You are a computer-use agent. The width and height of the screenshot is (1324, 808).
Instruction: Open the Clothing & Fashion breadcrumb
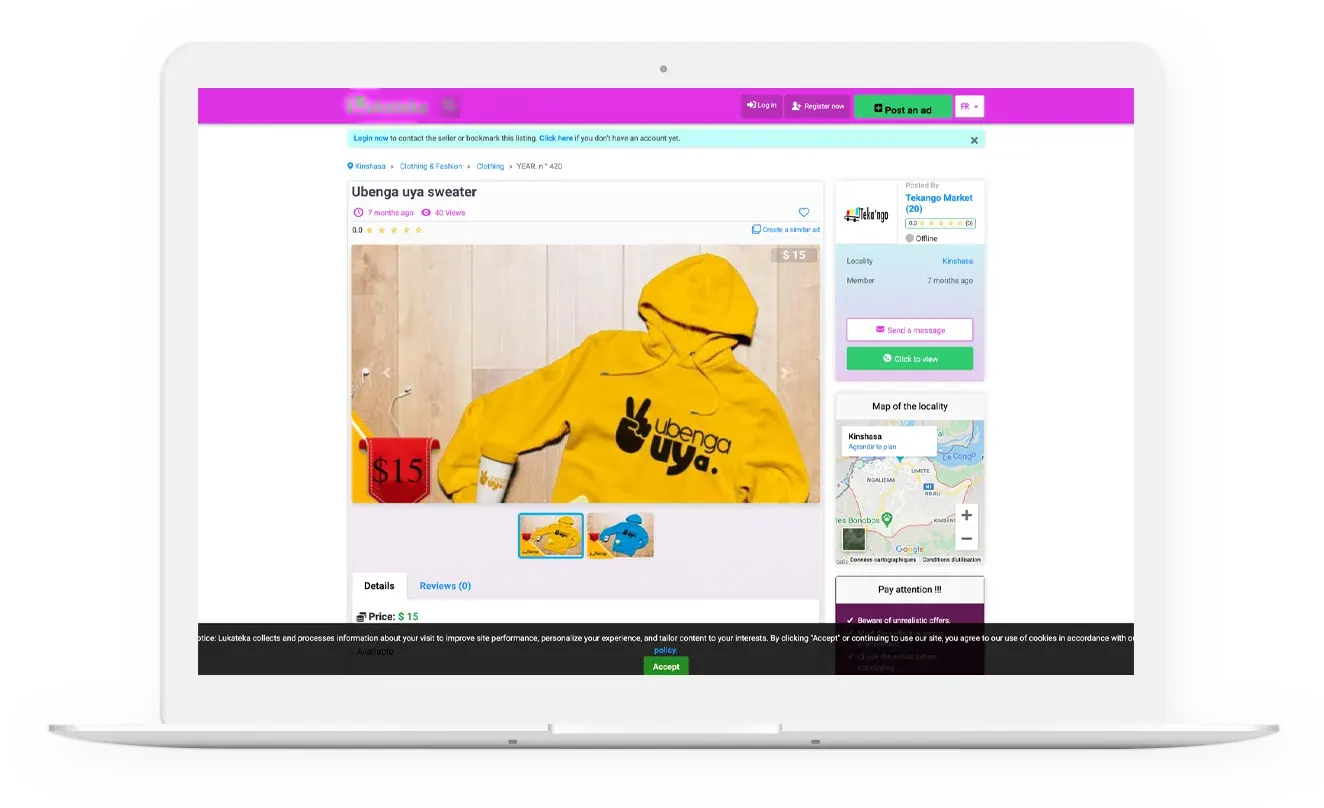tap(431, 166)
